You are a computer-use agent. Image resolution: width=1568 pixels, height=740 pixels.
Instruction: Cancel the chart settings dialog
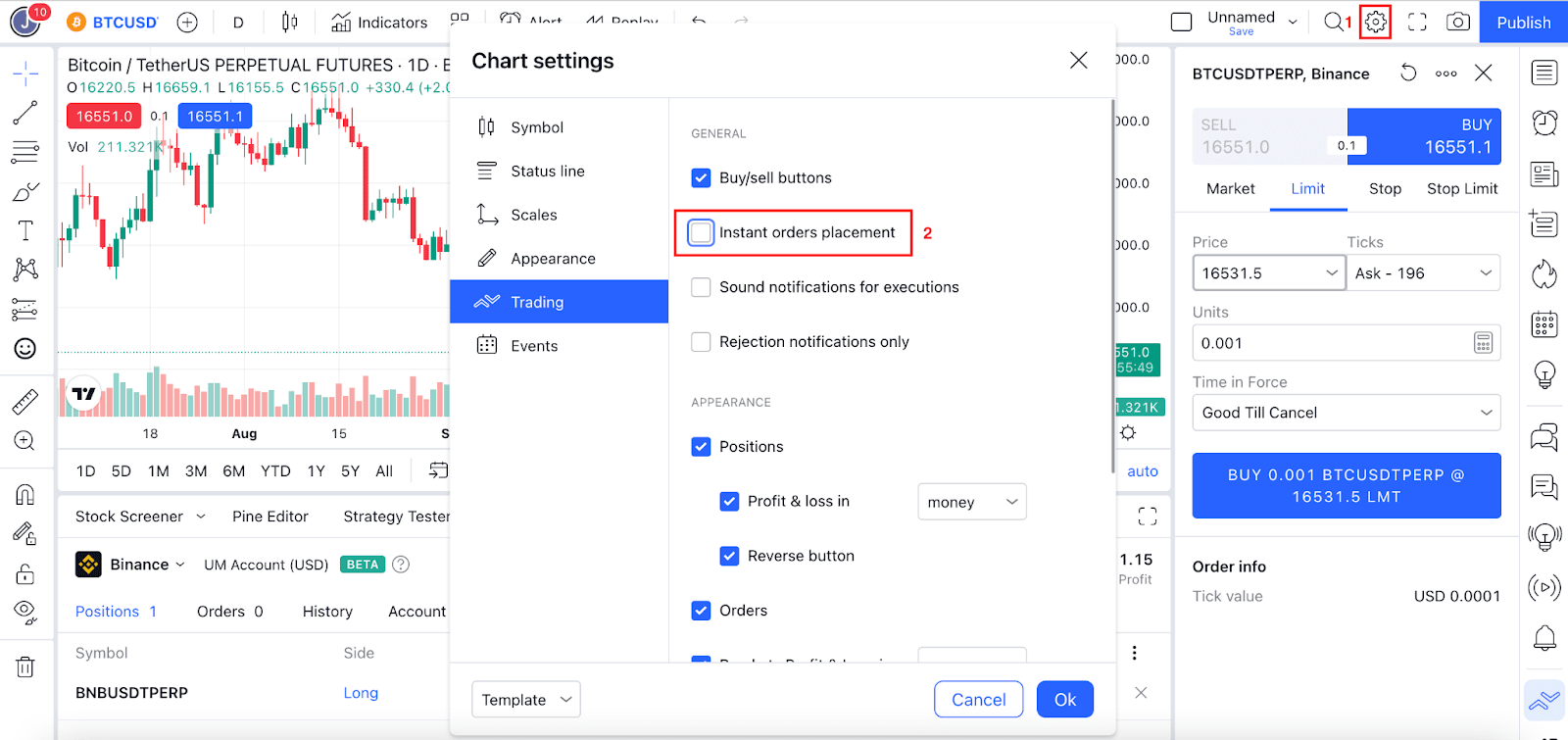(x=978, y=700)
